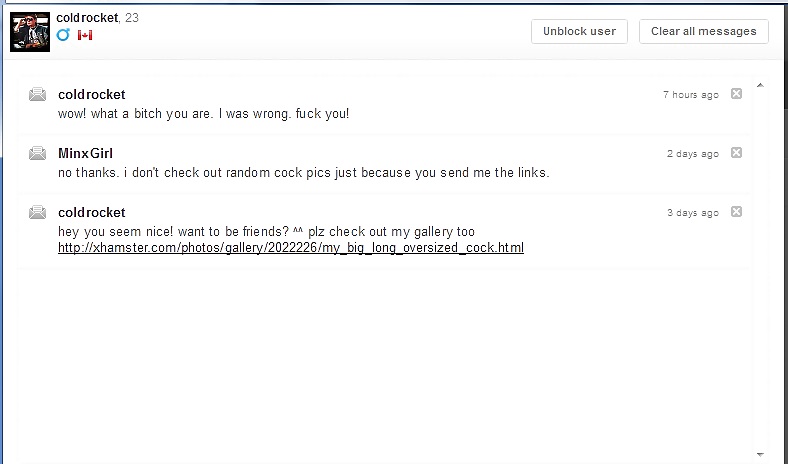
Task: Click the Canadian flag icon
Action: tap(85, 35)
